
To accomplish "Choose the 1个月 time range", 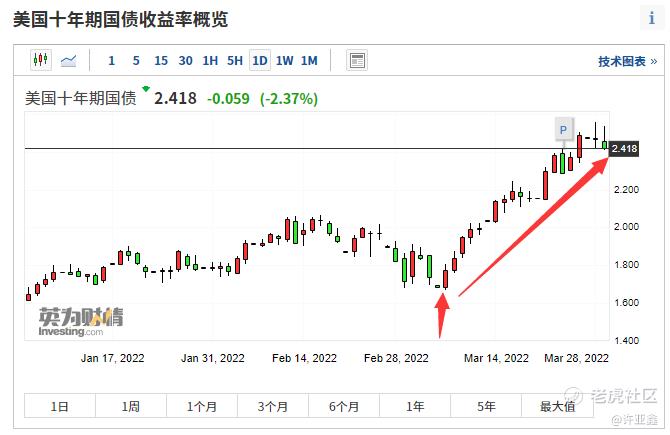I will [202, 406].
